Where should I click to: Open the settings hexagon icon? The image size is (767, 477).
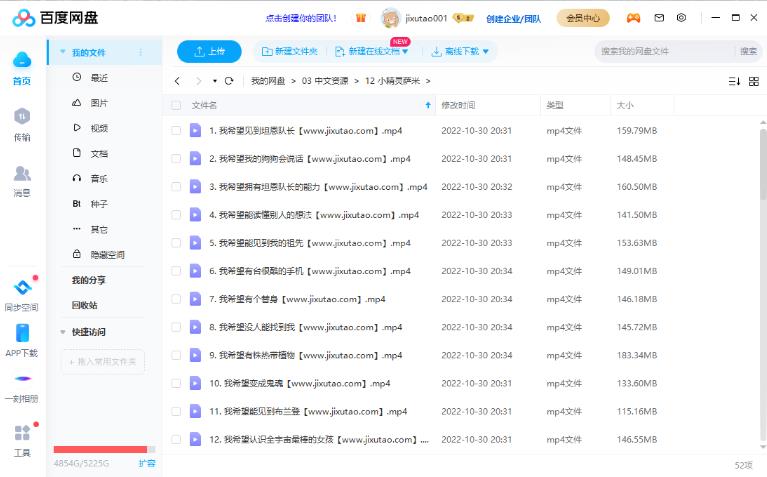point(681,18)
